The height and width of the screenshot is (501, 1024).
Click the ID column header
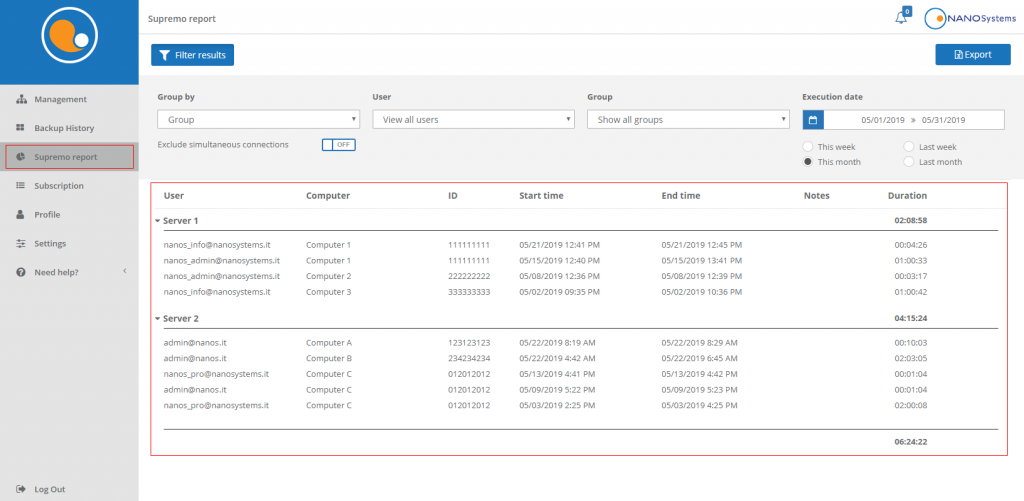point(453,195)
